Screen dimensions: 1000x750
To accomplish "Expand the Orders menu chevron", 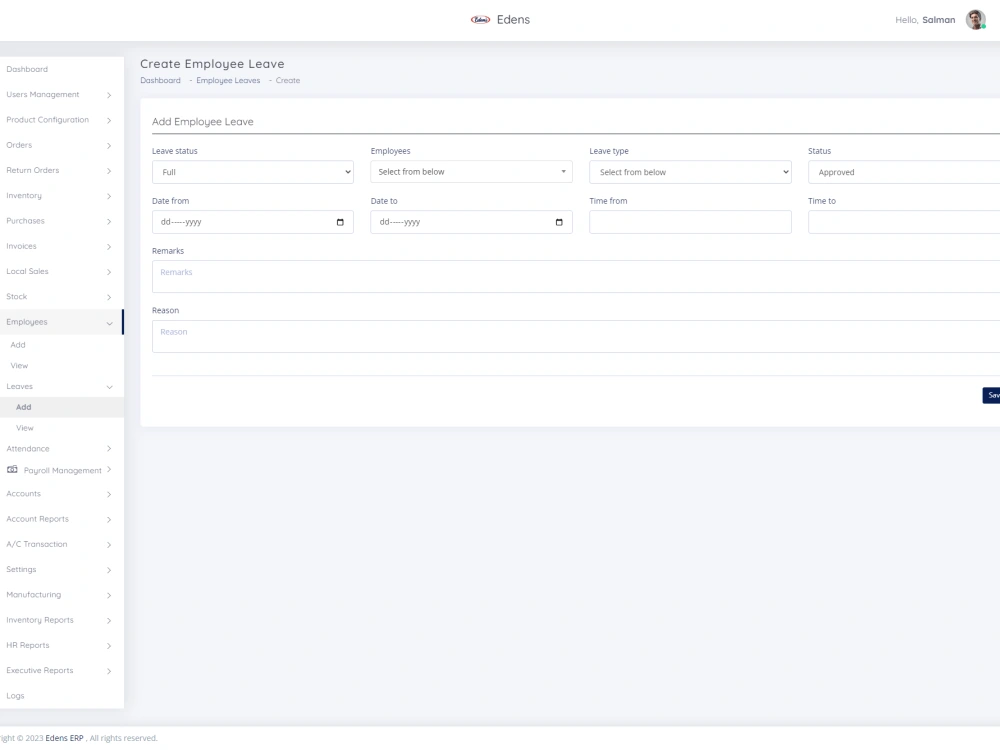I will 109,145.
